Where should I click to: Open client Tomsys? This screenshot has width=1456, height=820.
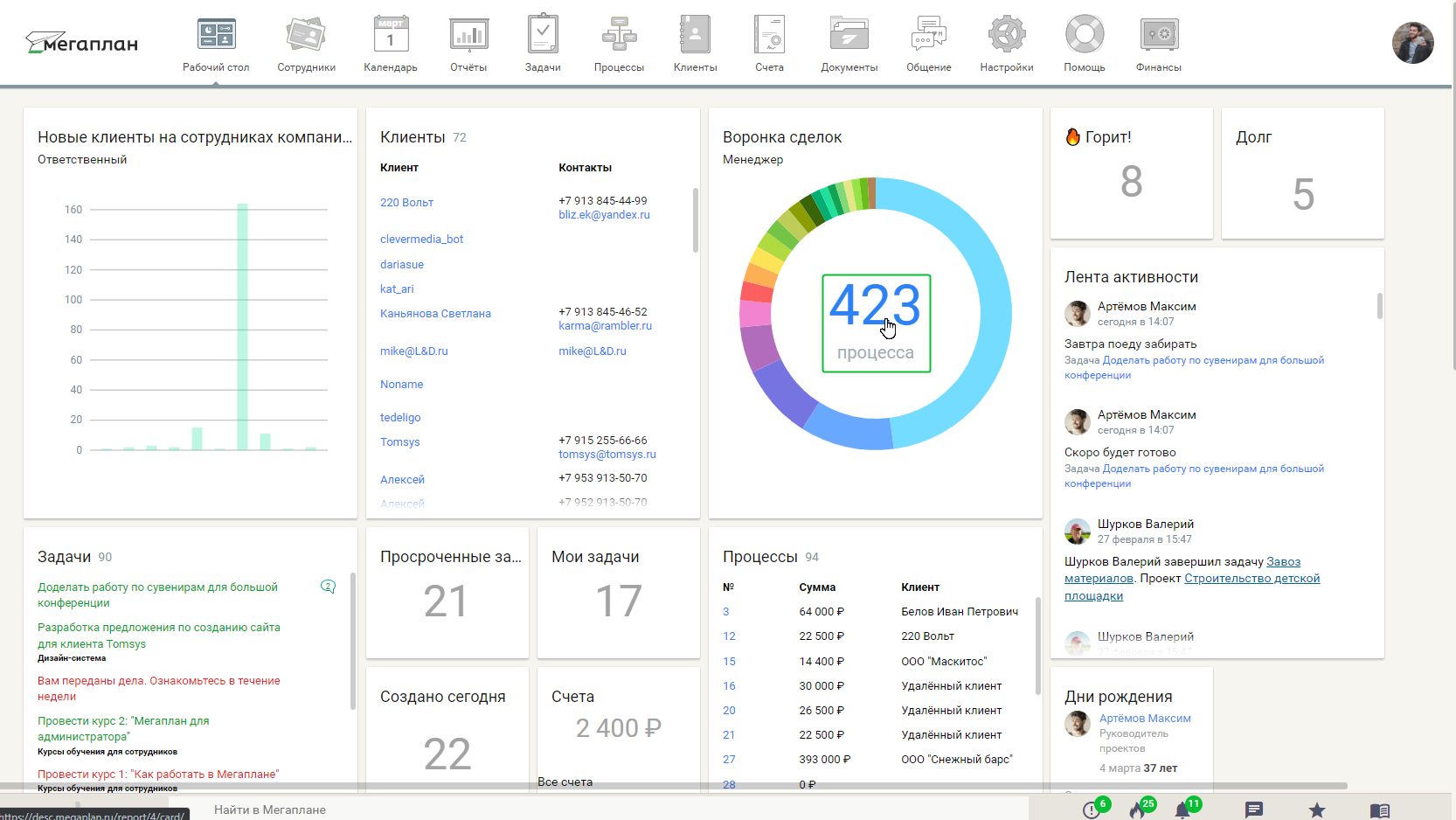click(399, 442)
